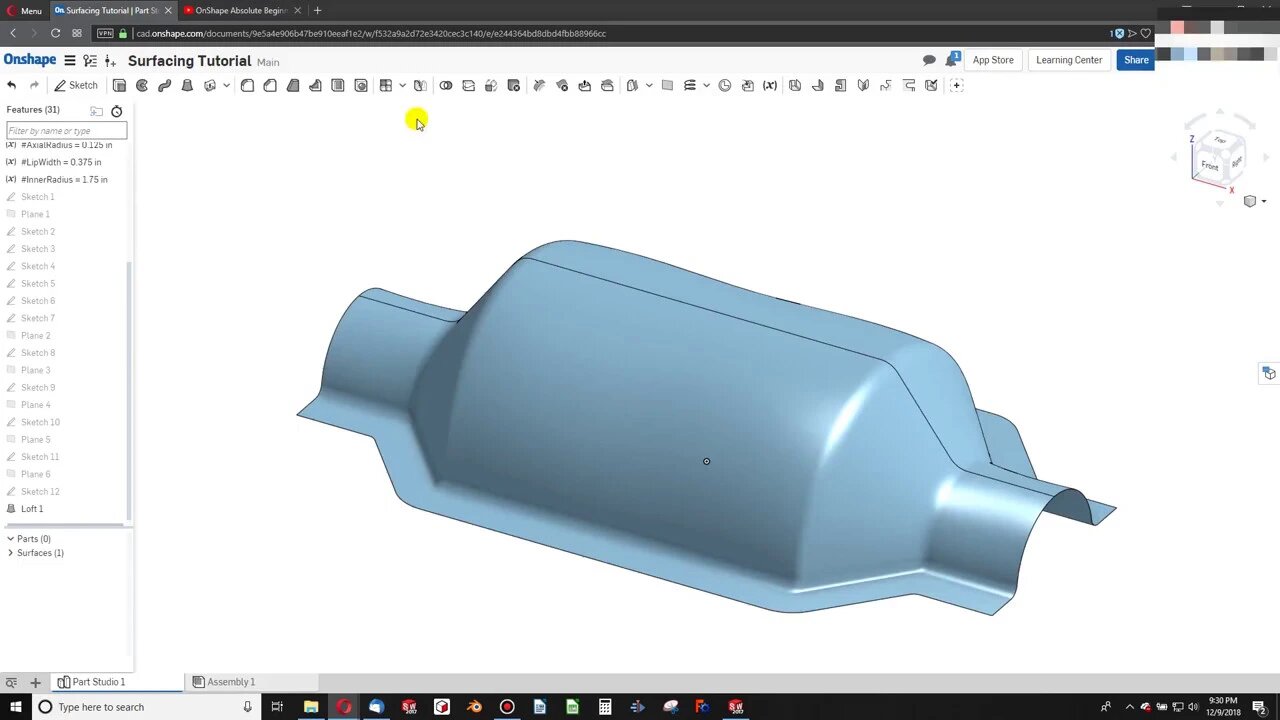1280x720 pixels.
Task: Select the Transform tool
Action: [x=491, y=85]
